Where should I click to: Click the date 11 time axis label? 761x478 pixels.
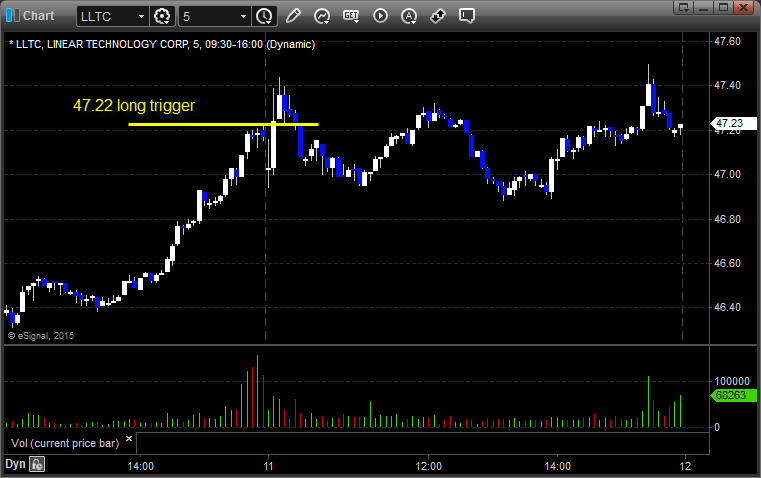pos(268,466)
